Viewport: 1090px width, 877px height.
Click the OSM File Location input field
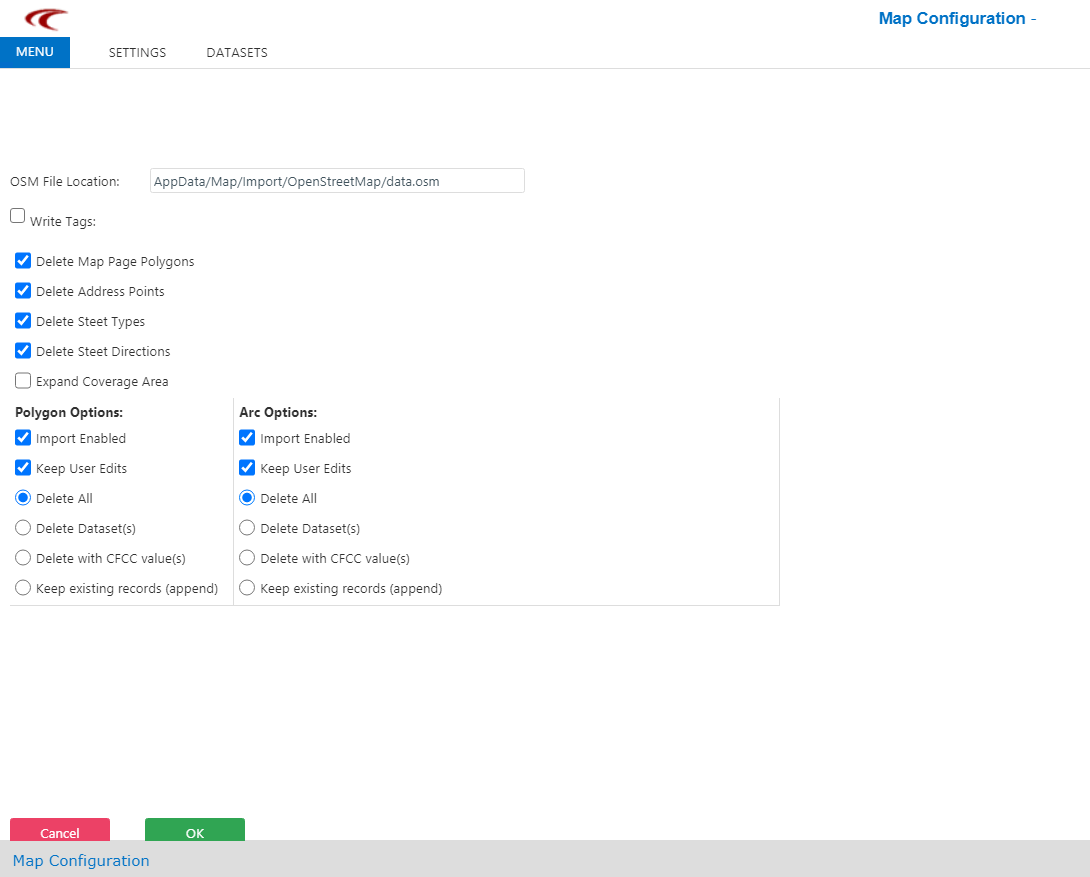point(337,181)
